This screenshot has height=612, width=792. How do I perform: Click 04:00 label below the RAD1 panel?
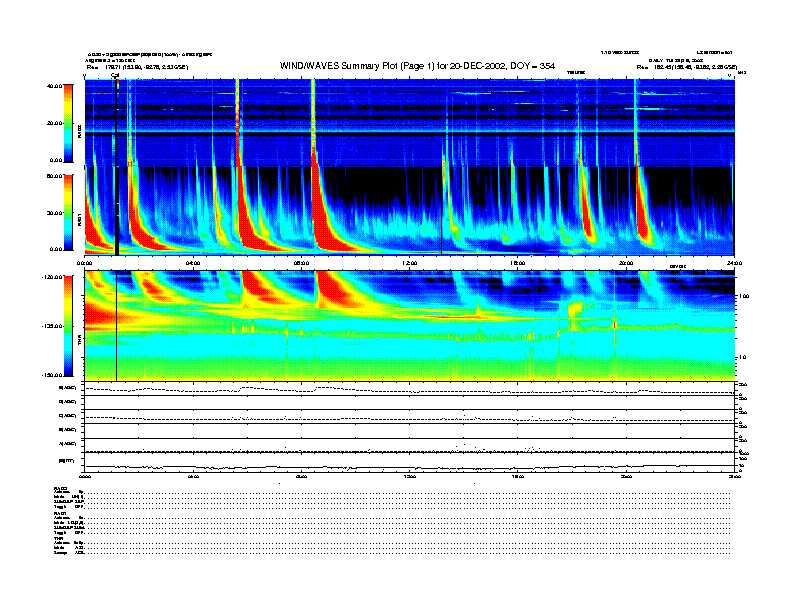click(x=193, y=263)
